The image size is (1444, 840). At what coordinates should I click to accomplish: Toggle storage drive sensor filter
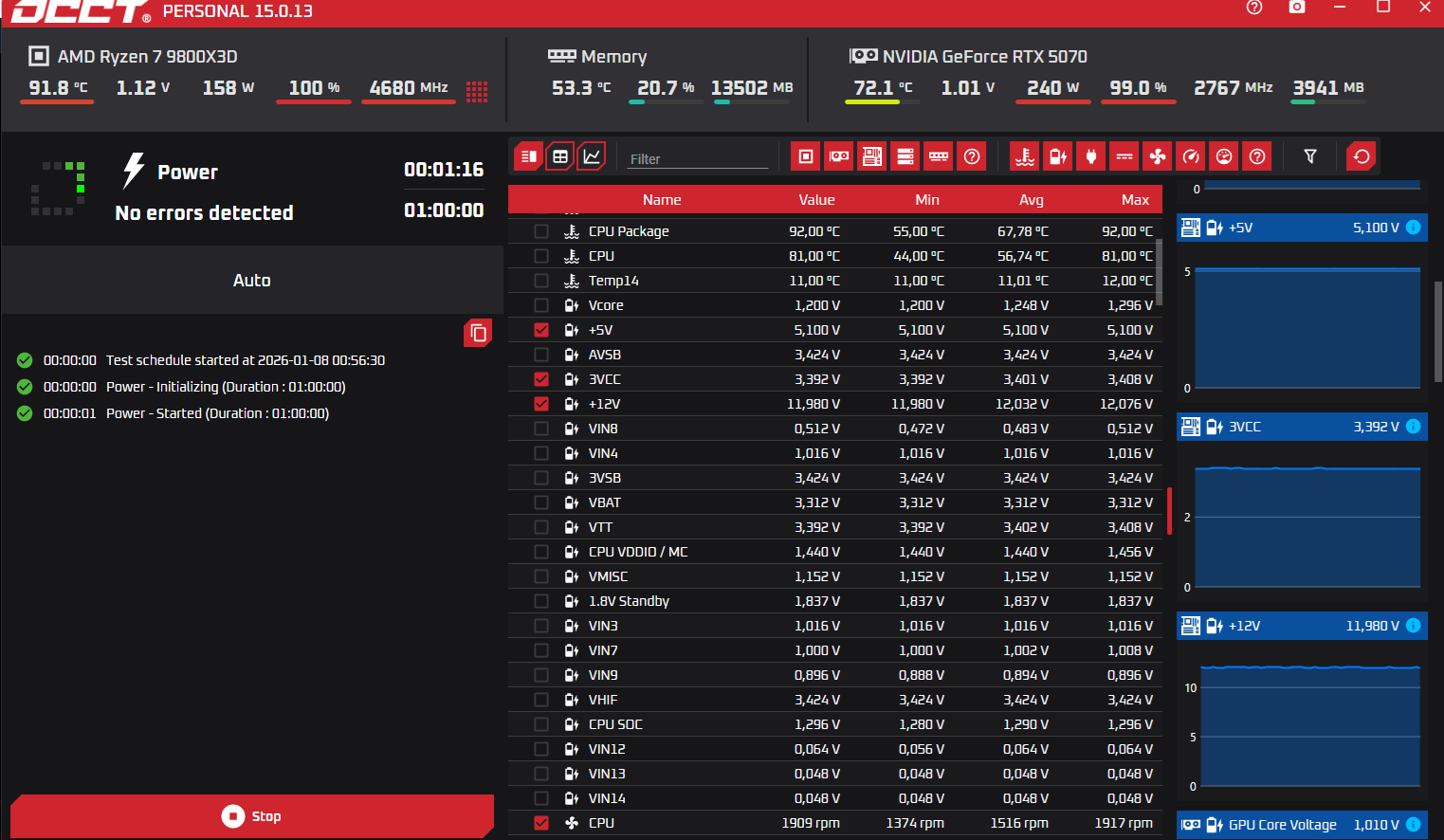[905, 156]
